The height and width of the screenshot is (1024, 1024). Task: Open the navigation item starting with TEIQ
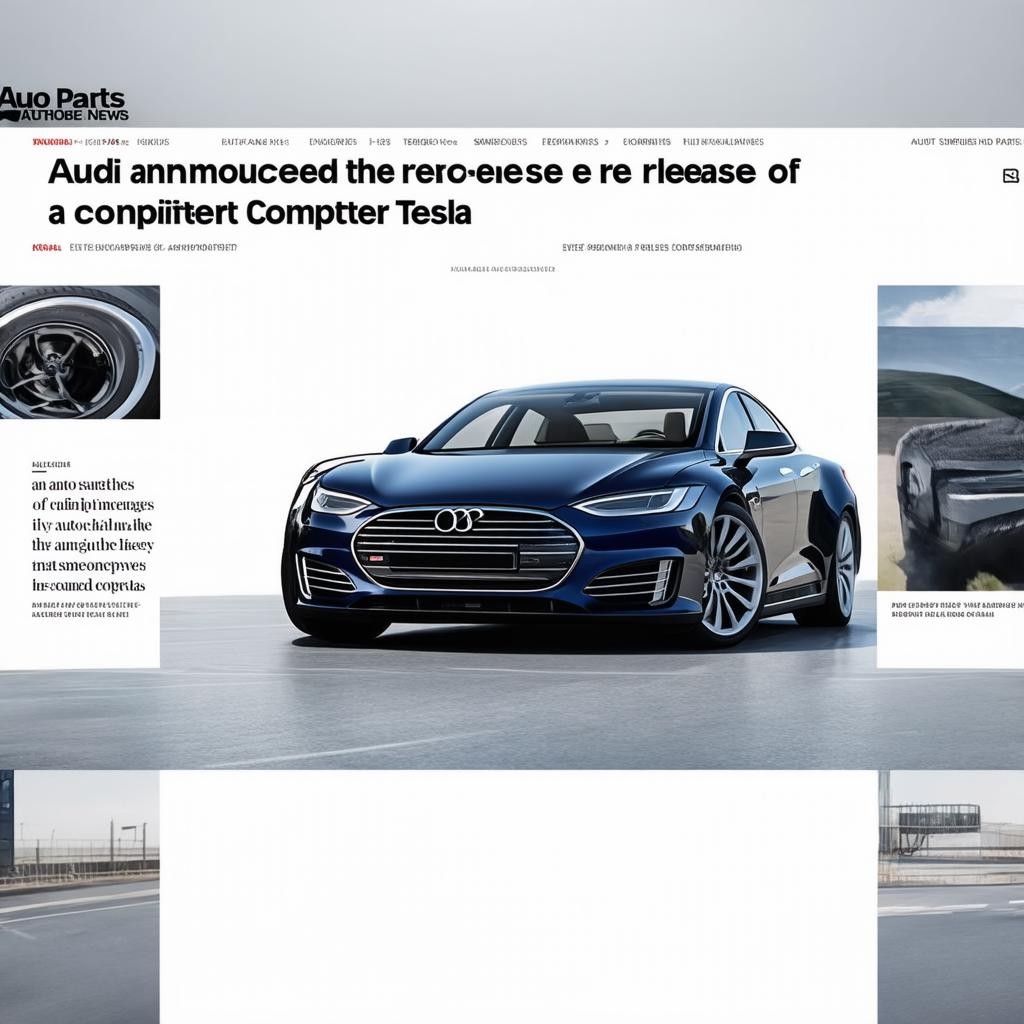point(429,142)
